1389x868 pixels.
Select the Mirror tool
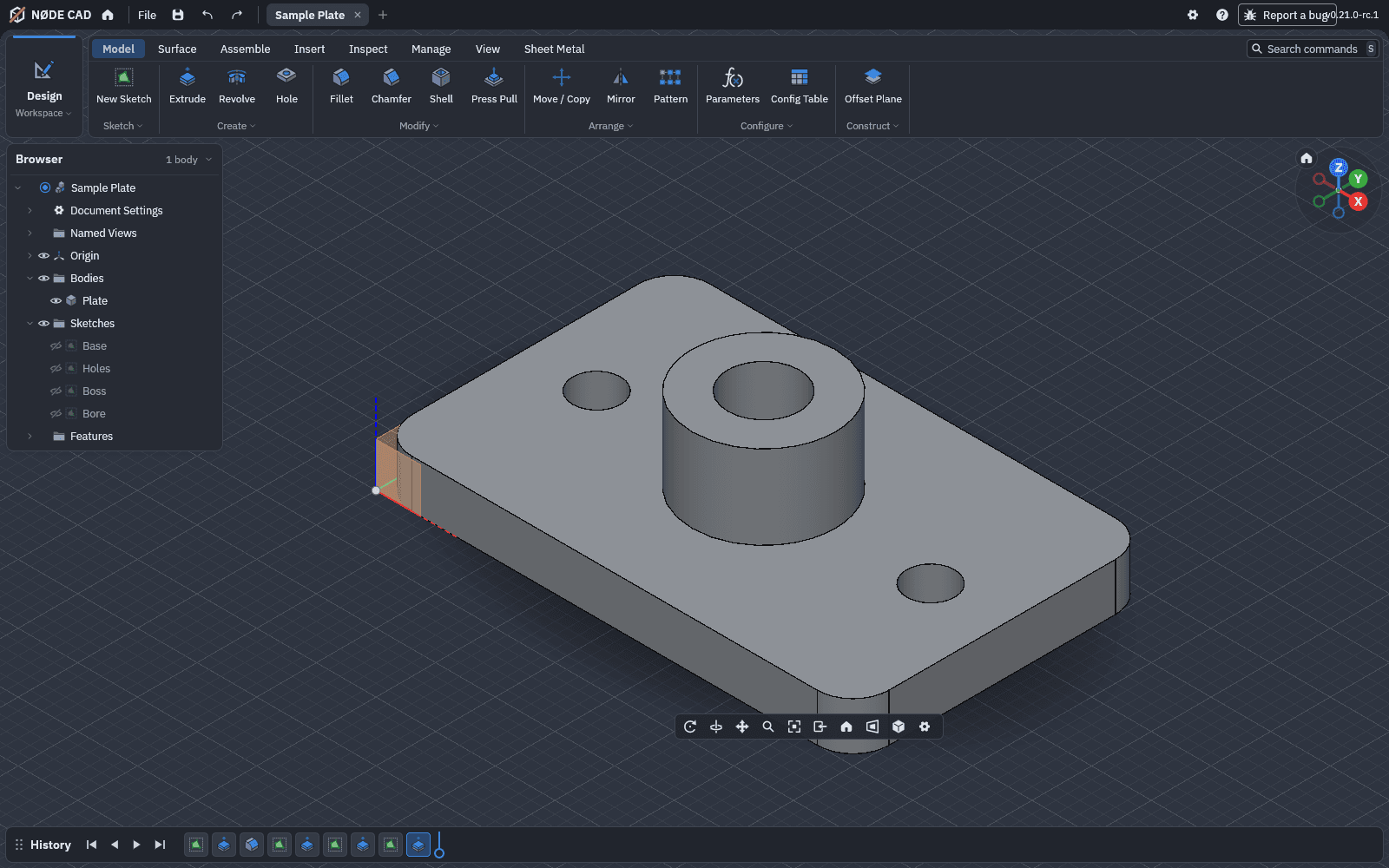click(x=621, y=87)
